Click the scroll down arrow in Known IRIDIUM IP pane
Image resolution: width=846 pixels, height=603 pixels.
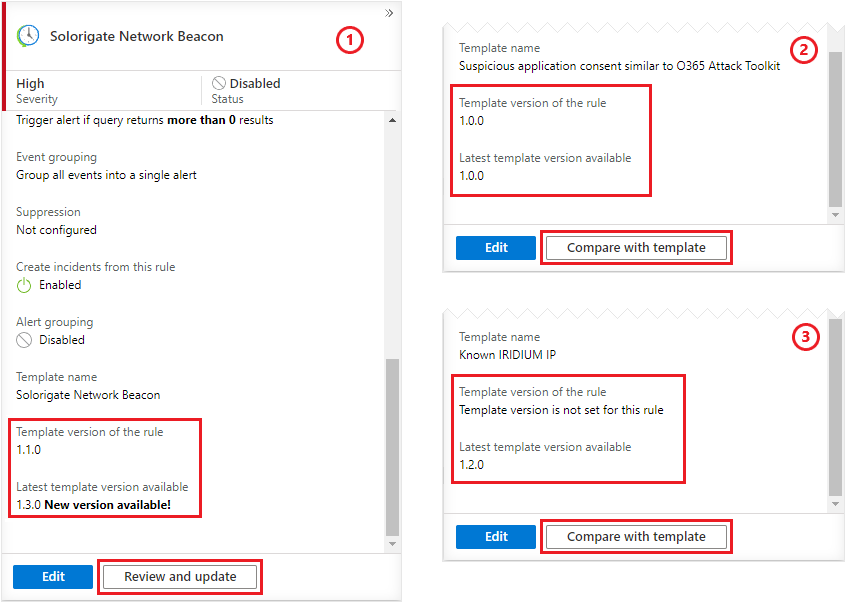coord(835,504)
